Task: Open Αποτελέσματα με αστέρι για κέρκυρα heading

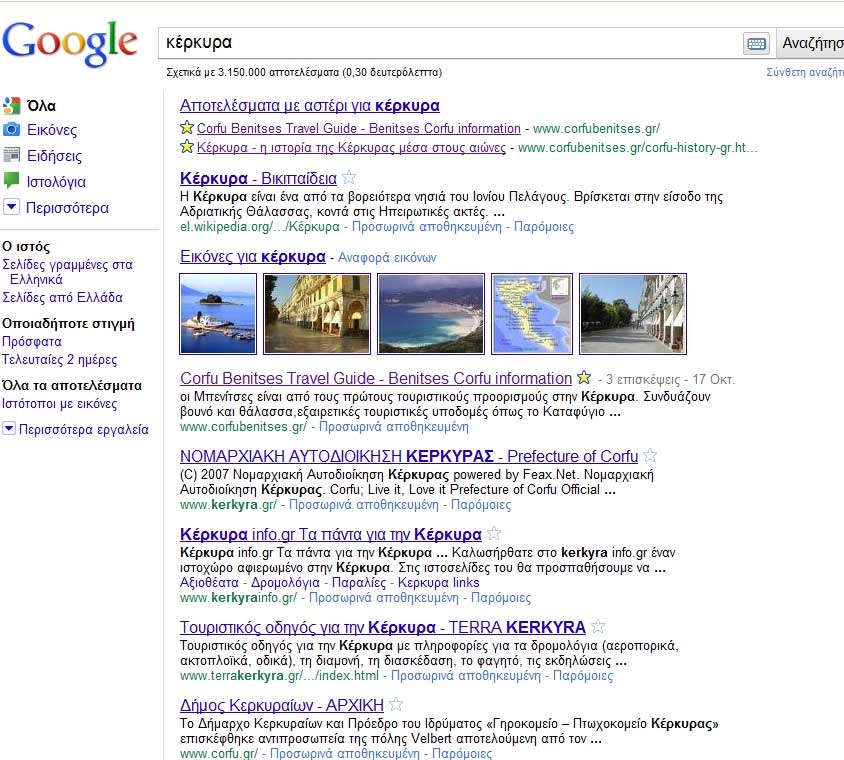Action: pyautogui.click(x=310, y=105)
